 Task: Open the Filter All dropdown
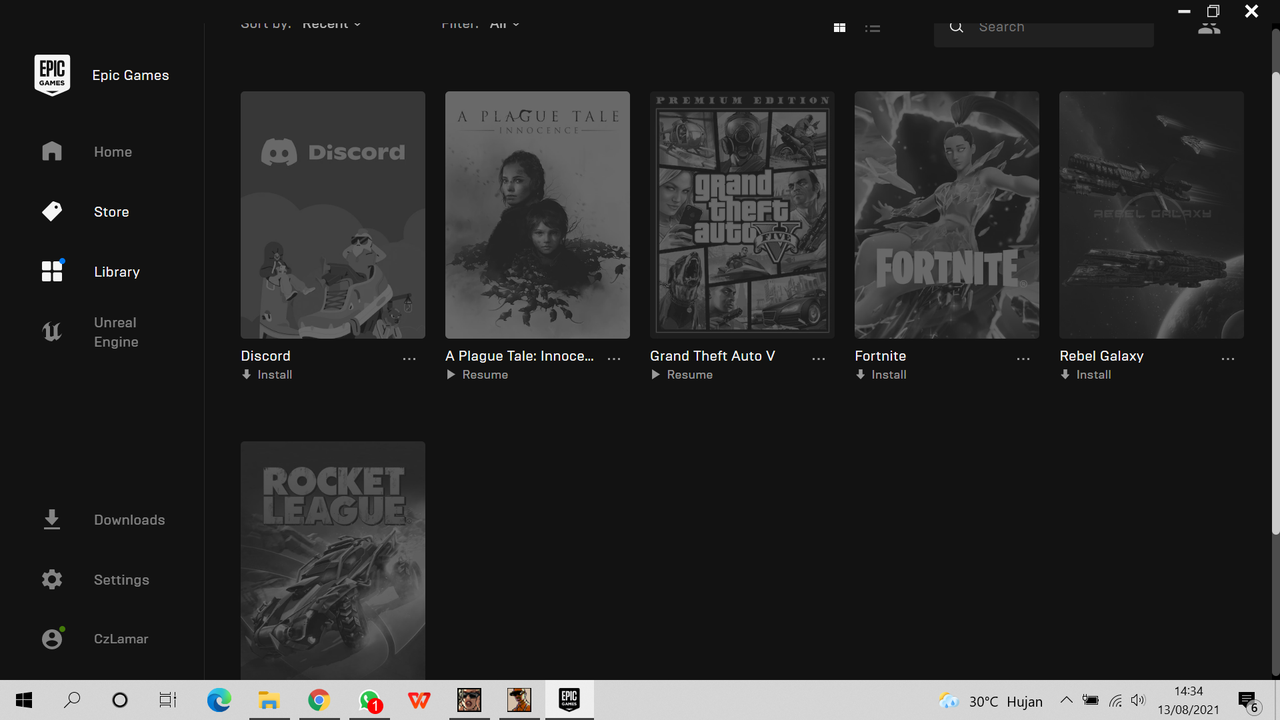click(505, 24)
